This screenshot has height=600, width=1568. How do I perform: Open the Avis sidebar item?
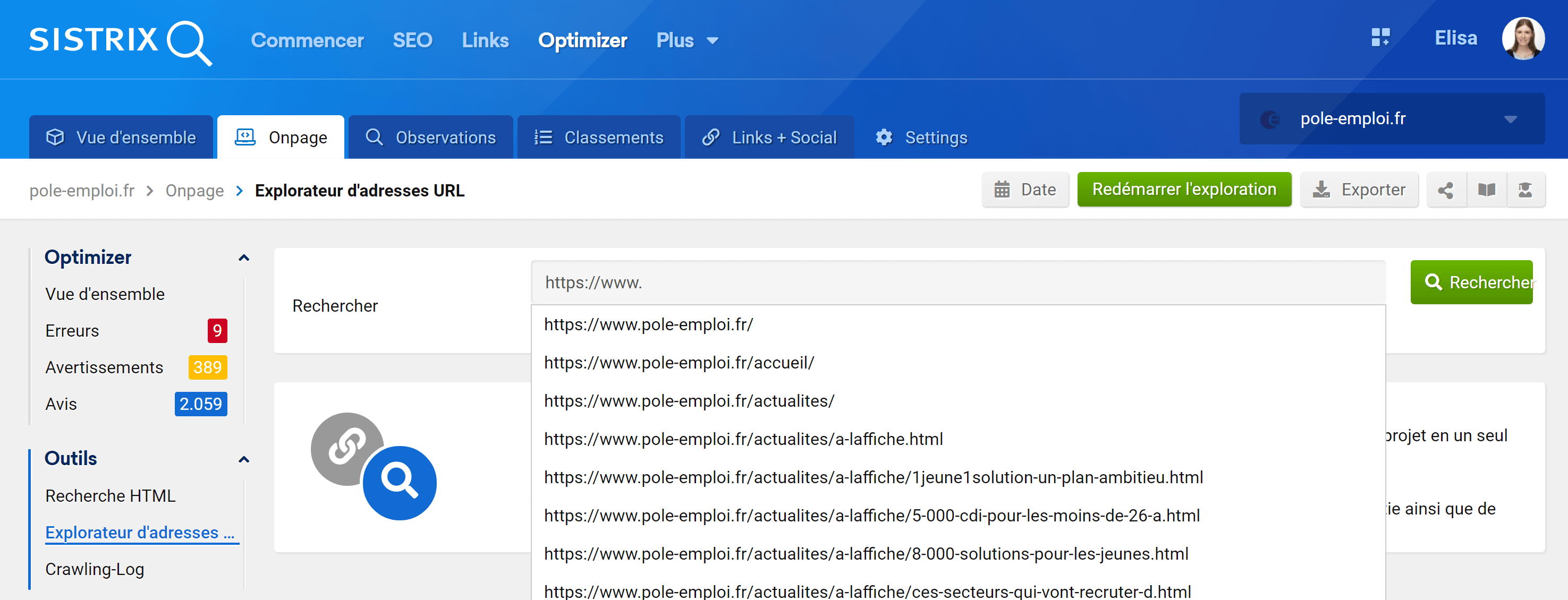coord(61,404)
